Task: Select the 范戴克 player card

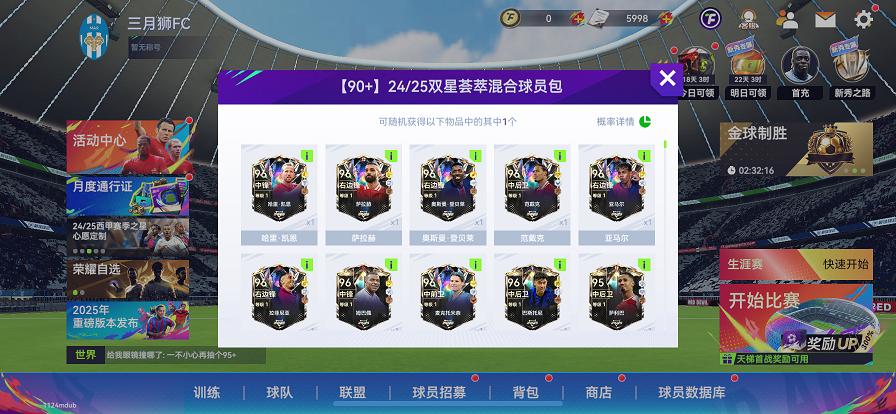Action: (531, 194)
